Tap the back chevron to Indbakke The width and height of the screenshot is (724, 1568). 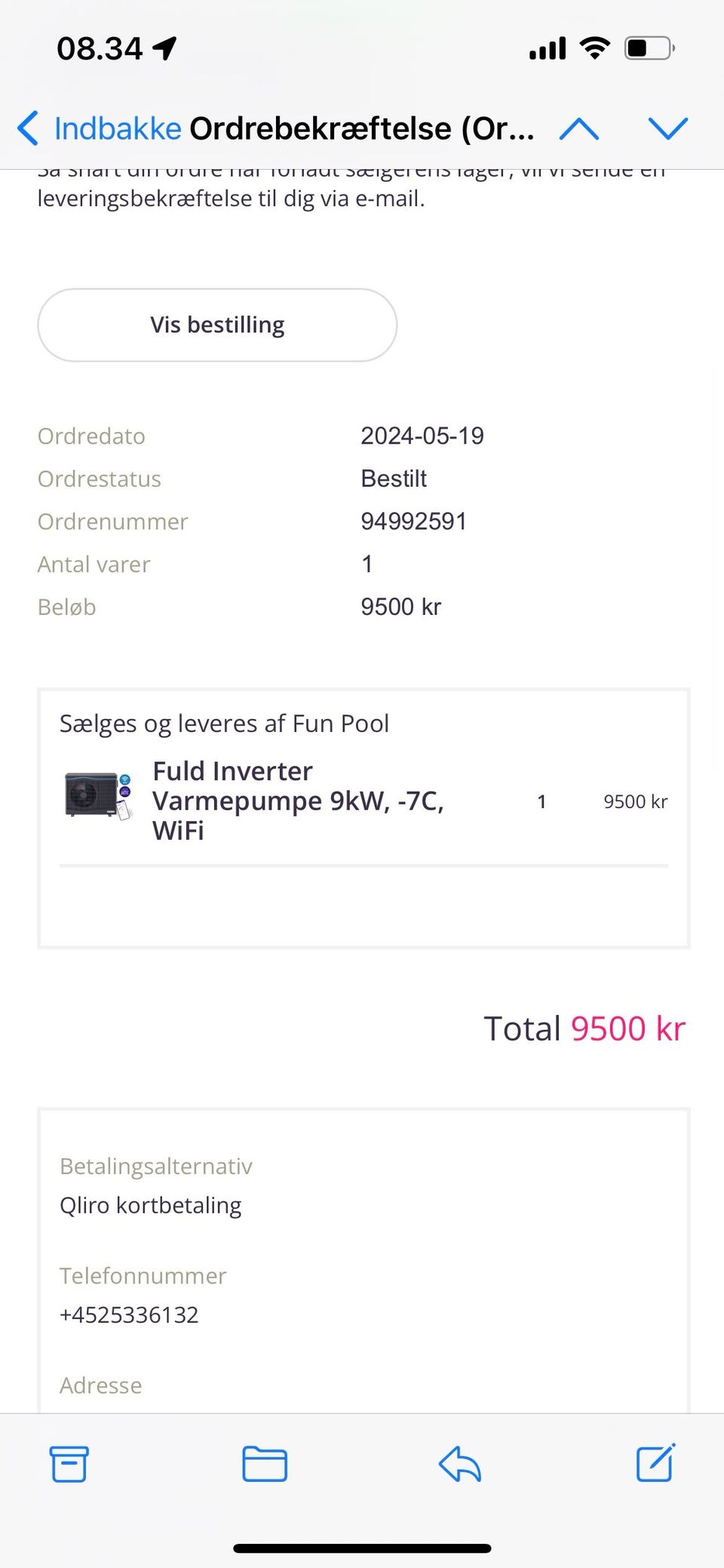[x=28, y=128]
